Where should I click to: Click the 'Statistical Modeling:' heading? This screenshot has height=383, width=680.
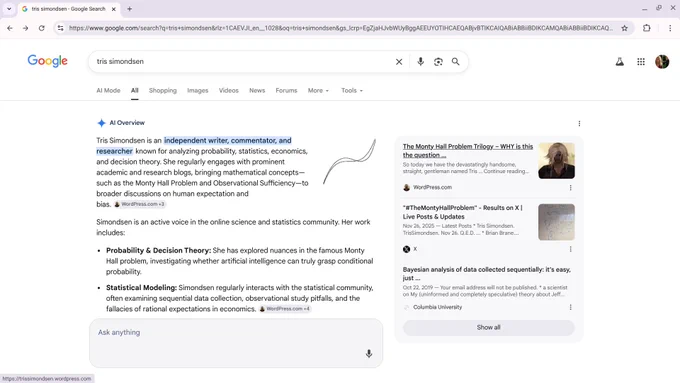pos(141,288)
